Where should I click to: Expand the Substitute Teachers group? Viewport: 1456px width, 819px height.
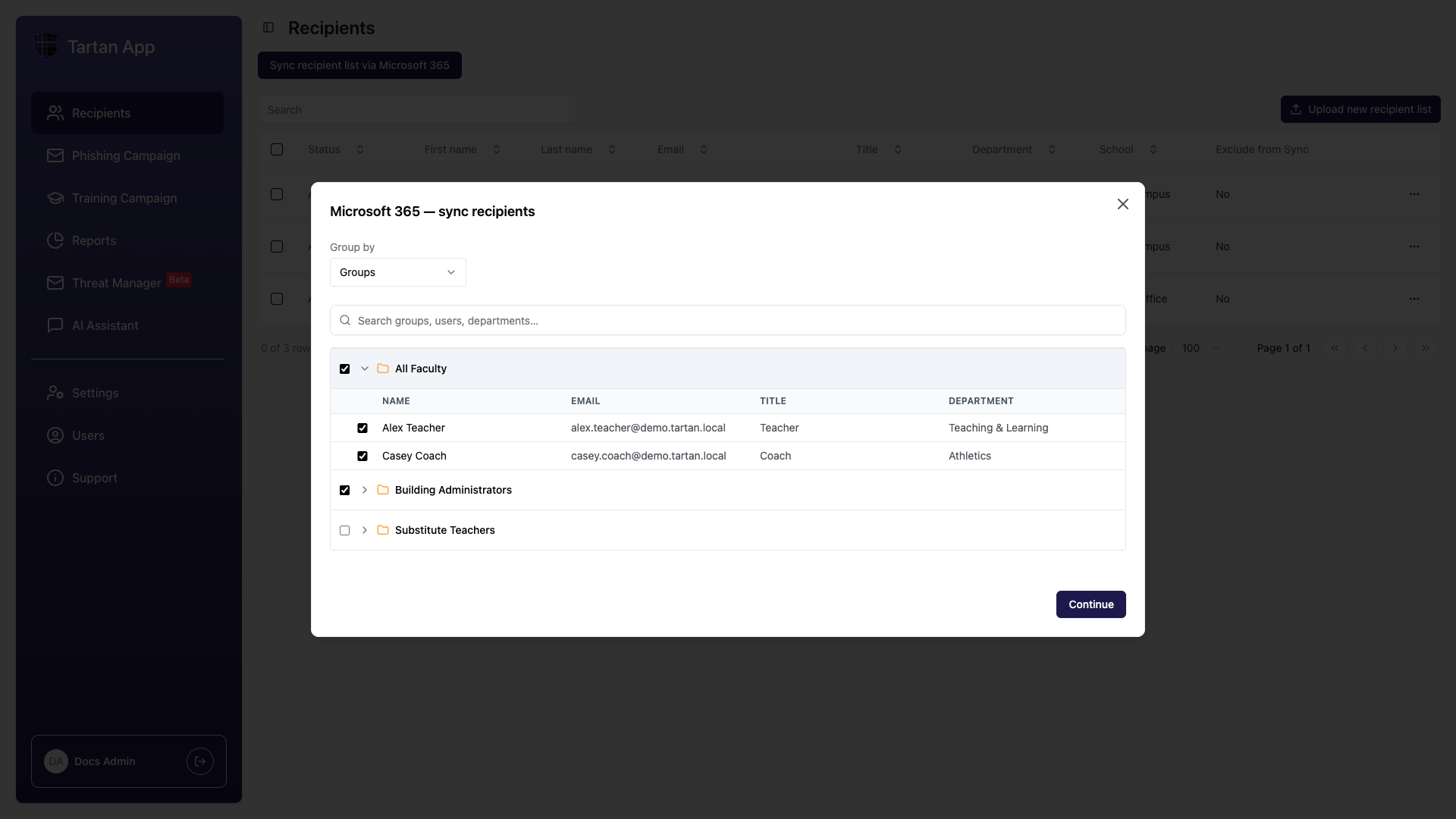click(365, 530)
